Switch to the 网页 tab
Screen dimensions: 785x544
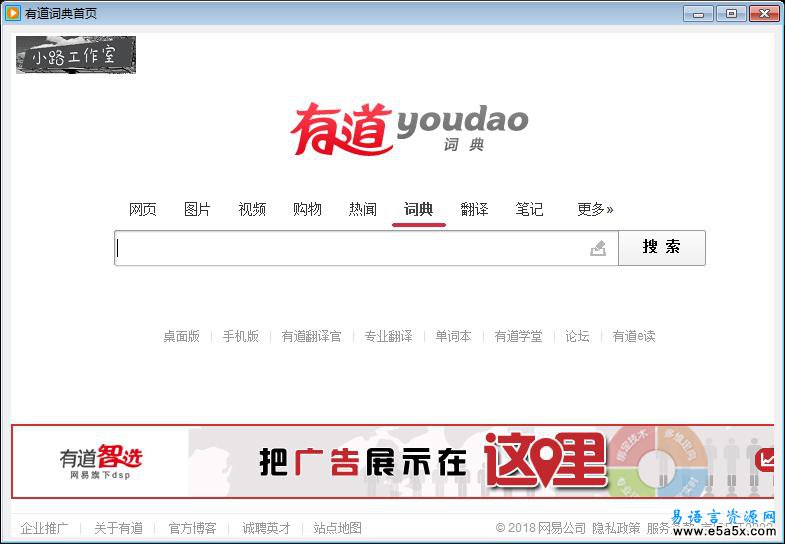point(143,209)
